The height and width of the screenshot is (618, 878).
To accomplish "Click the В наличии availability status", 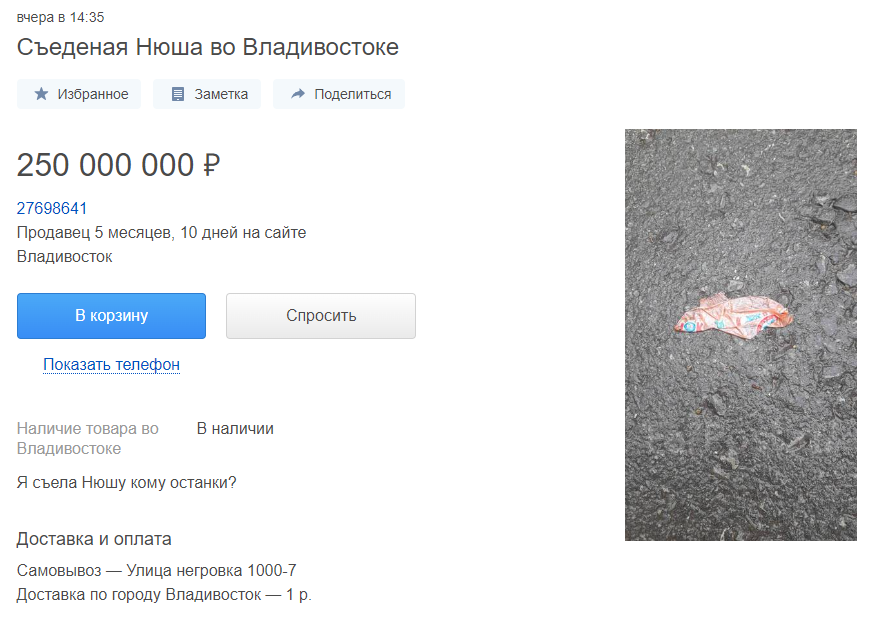I will (x=235, y=429).
